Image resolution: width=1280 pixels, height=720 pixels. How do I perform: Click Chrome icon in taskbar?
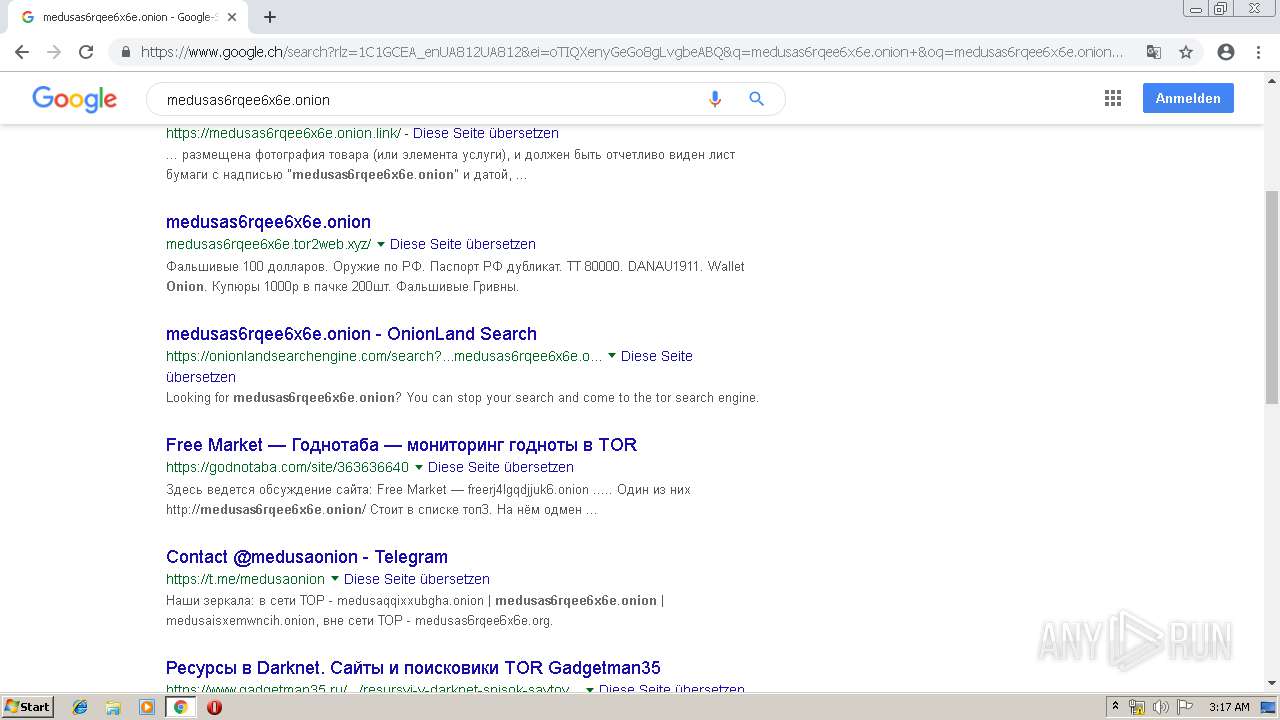[x=181, y=707]
